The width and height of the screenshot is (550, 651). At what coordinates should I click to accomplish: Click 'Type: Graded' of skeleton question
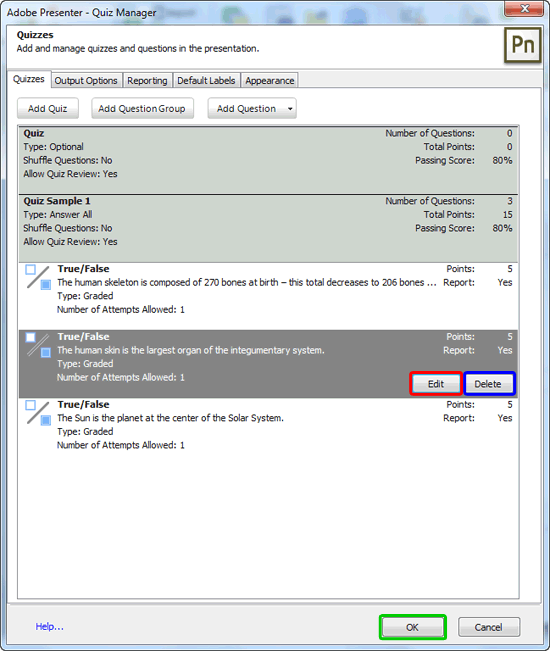pos(85,296)
